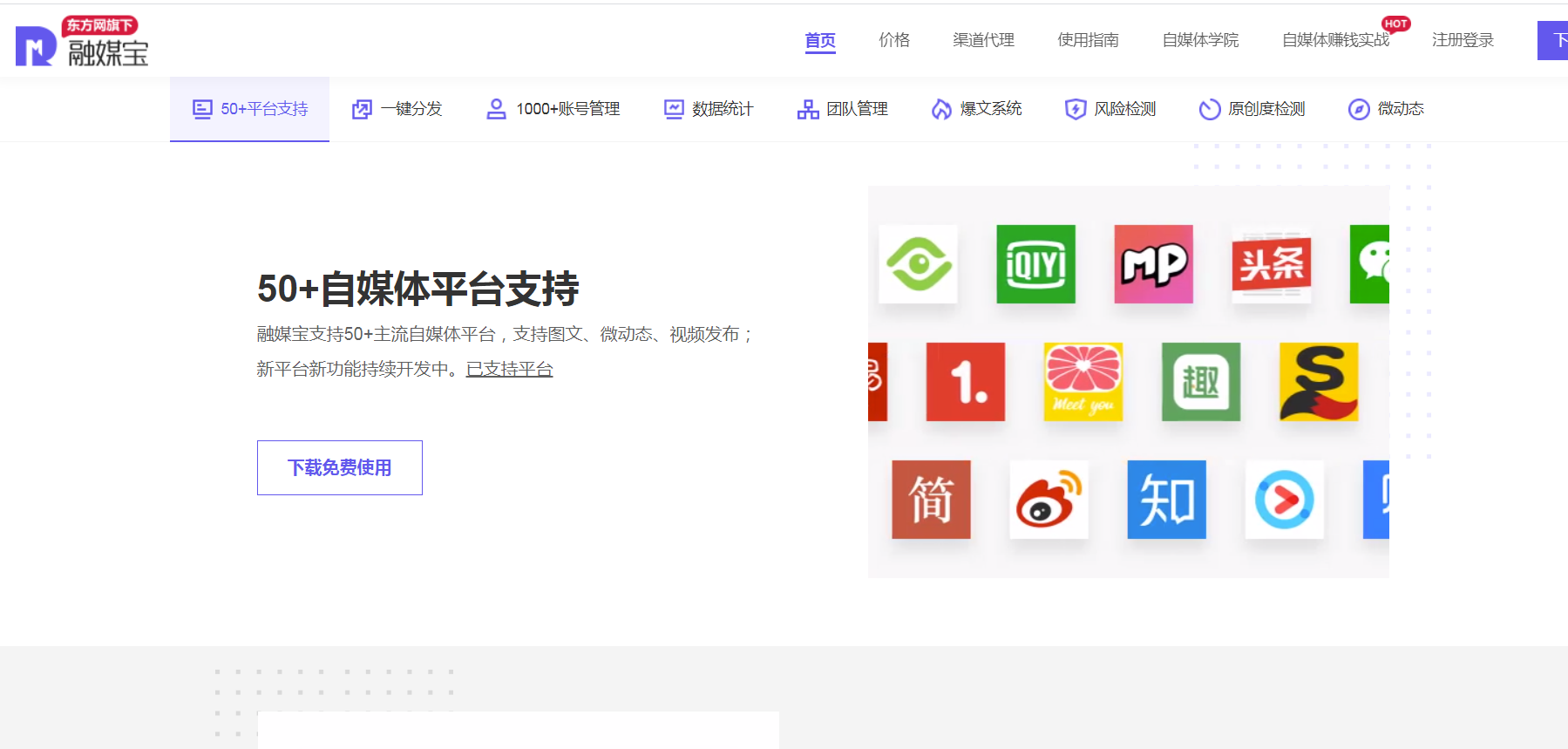Switch to 风险检测 tab
Screen dimensions: 1568x749
(x=1125, y=109)
